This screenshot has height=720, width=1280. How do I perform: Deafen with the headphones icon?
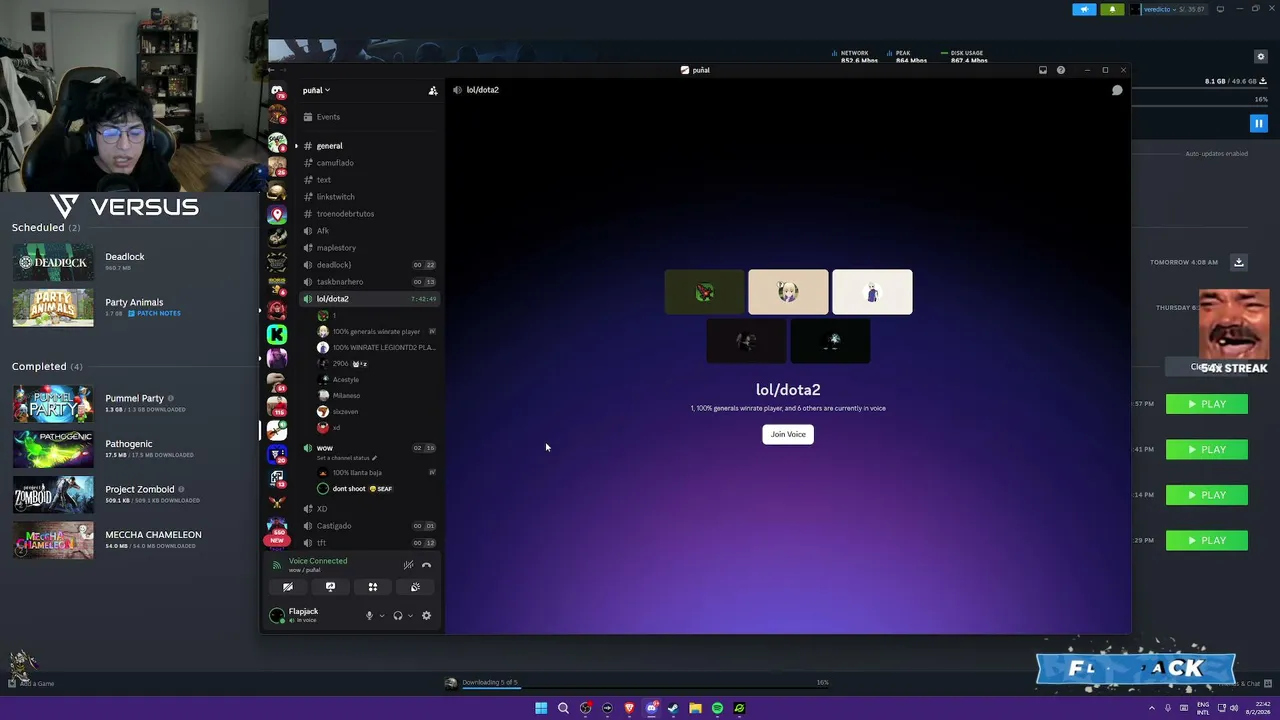click(398, 615)
